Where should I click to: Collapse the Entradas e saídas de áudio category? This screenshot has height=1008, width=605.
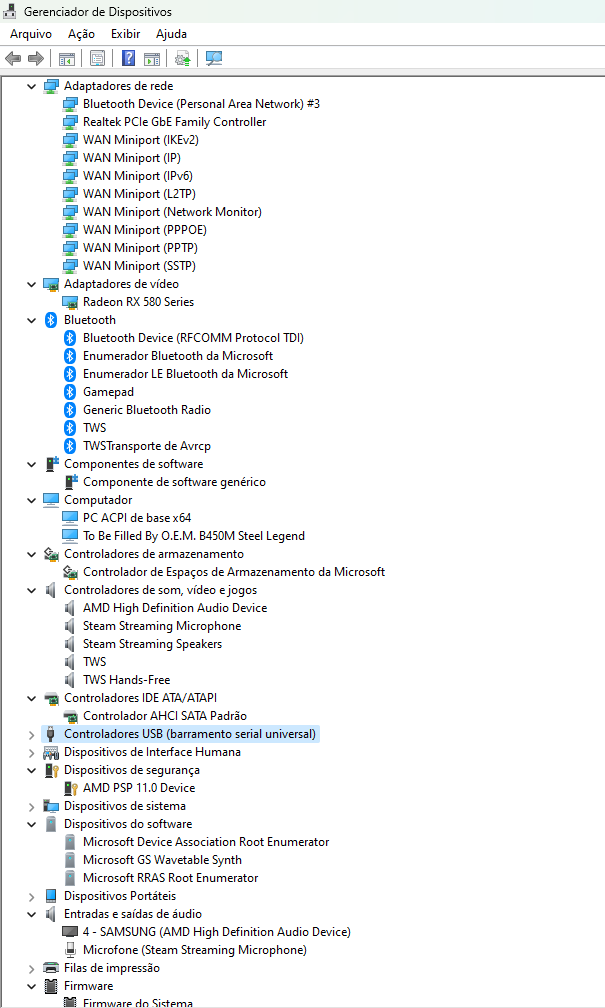click(32, 914)
